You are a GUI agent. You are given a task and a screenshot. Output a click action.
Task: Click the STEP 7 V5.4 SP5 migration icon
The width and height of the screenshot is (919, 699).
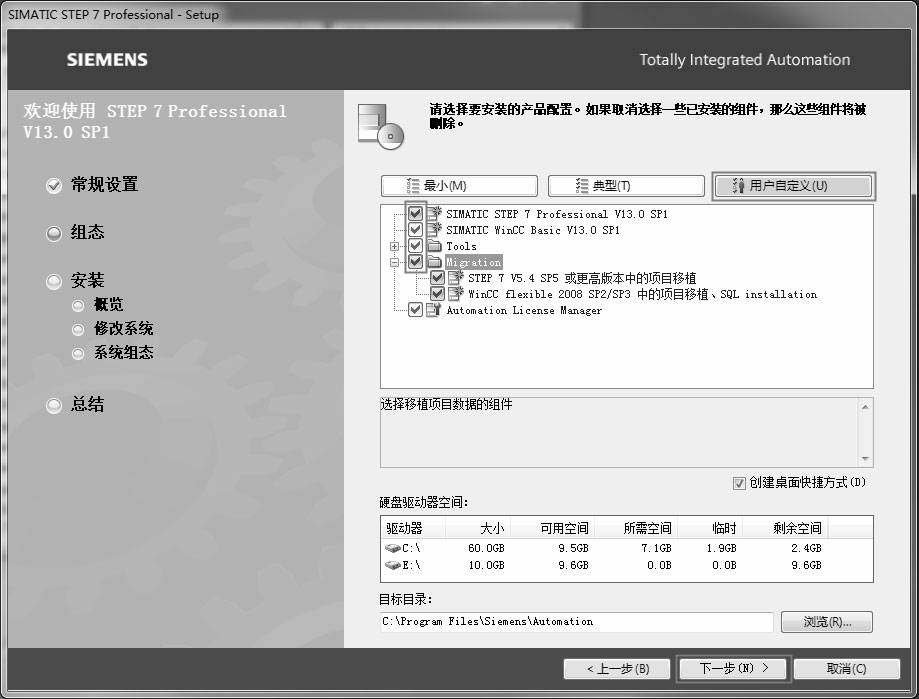456,277
